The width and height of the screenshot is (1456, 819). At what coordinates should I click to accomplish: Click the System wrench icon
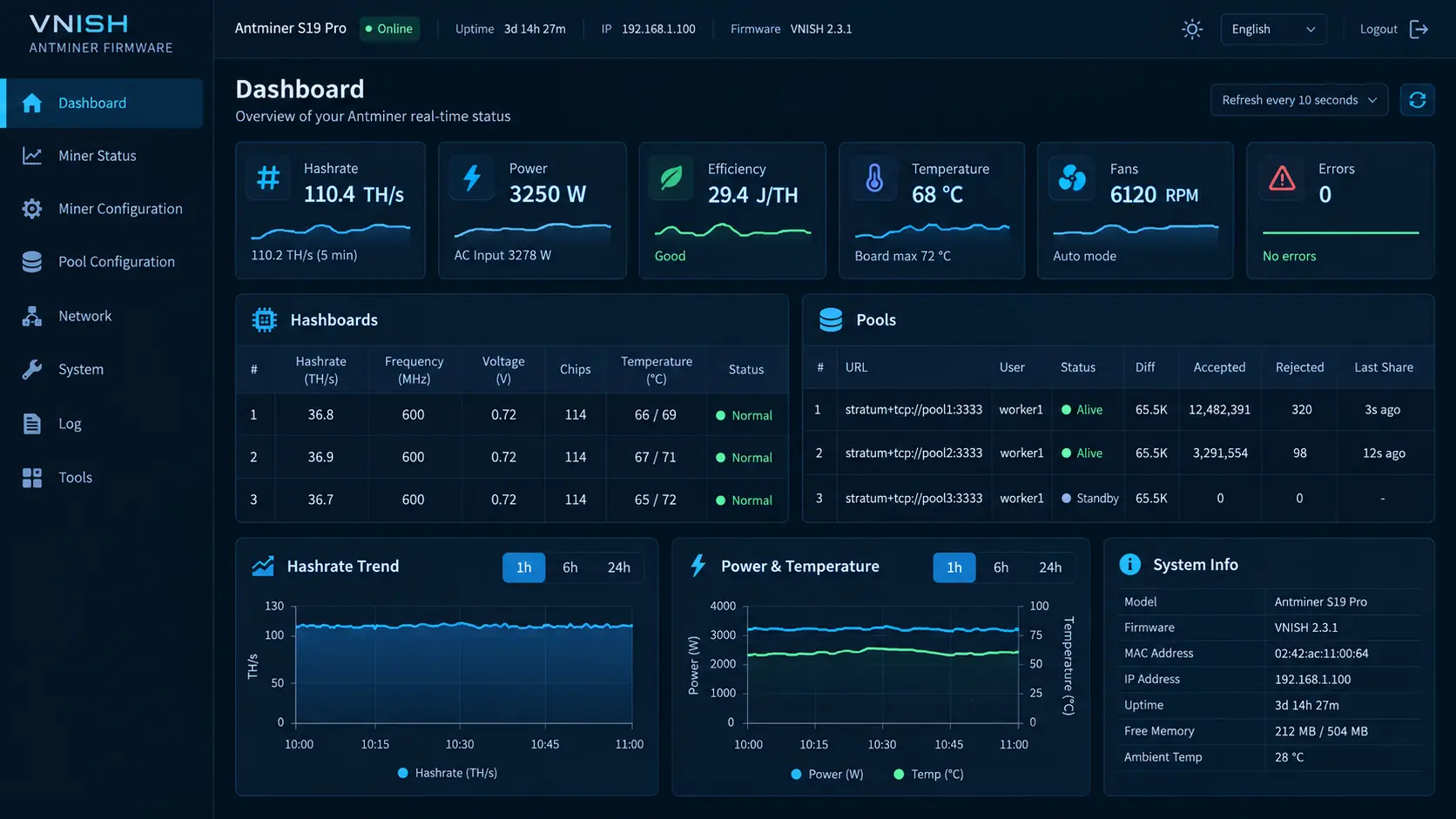coord(32,370)
